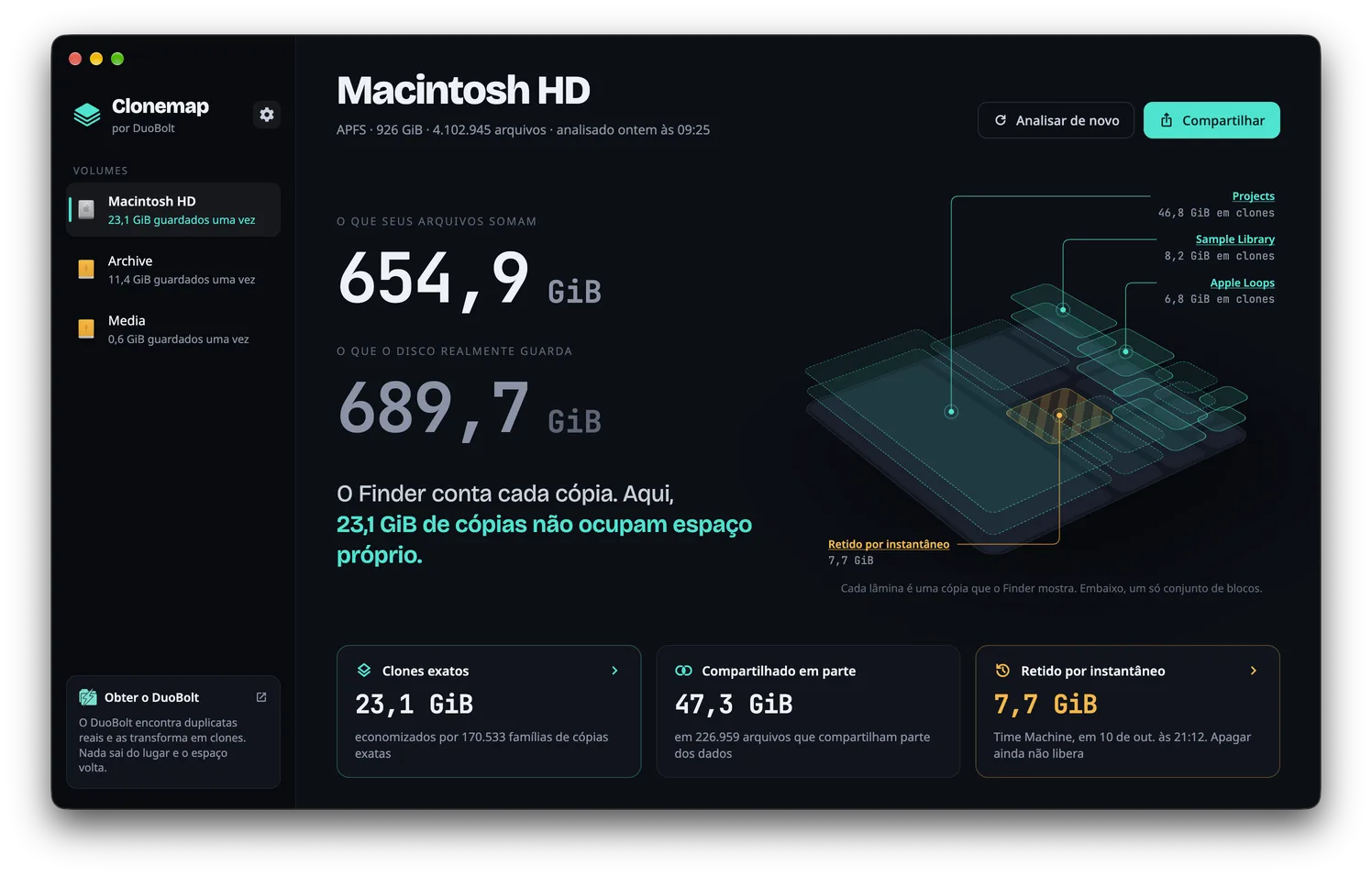Click the share icon in Compartilhar
Viewport: 1372px width, 877px height.
click(1167, 120)
